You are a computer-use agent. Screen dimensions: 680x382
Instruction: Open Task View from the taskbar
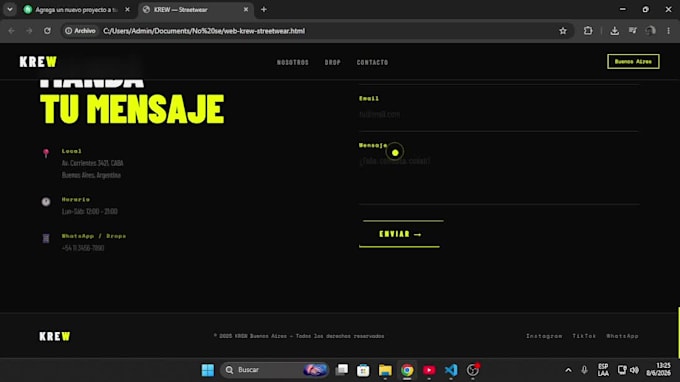[342, 370]
